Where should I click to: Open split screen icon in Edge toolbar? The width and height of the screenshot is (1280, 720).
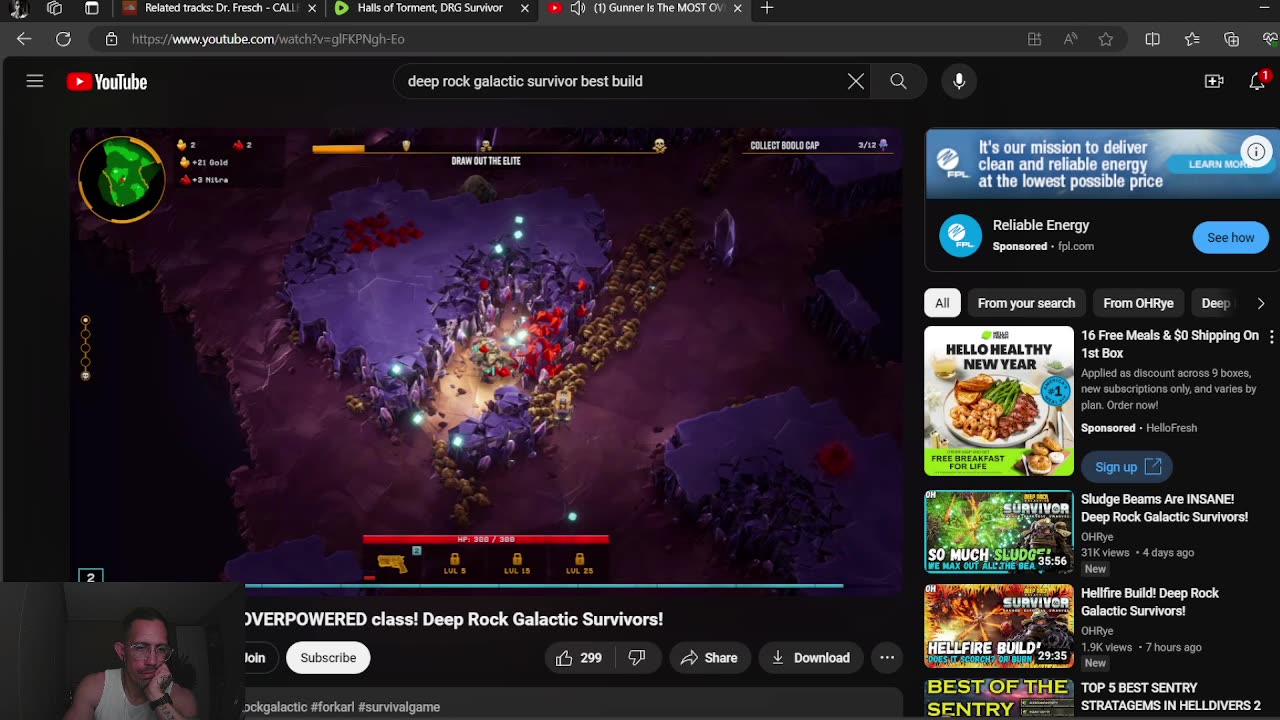(x=1152, y=39)
